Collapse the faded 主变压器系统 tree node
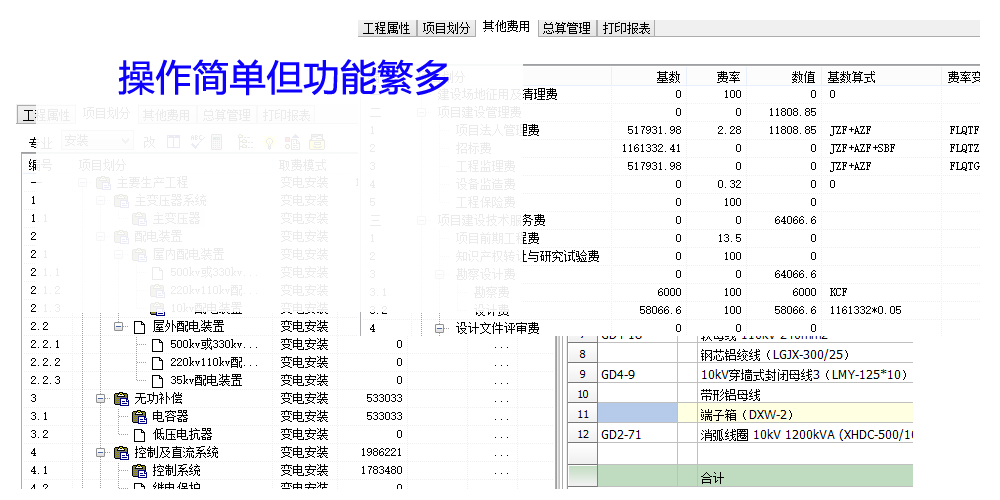The image size is (1000, 500). [x=101, y=201]
